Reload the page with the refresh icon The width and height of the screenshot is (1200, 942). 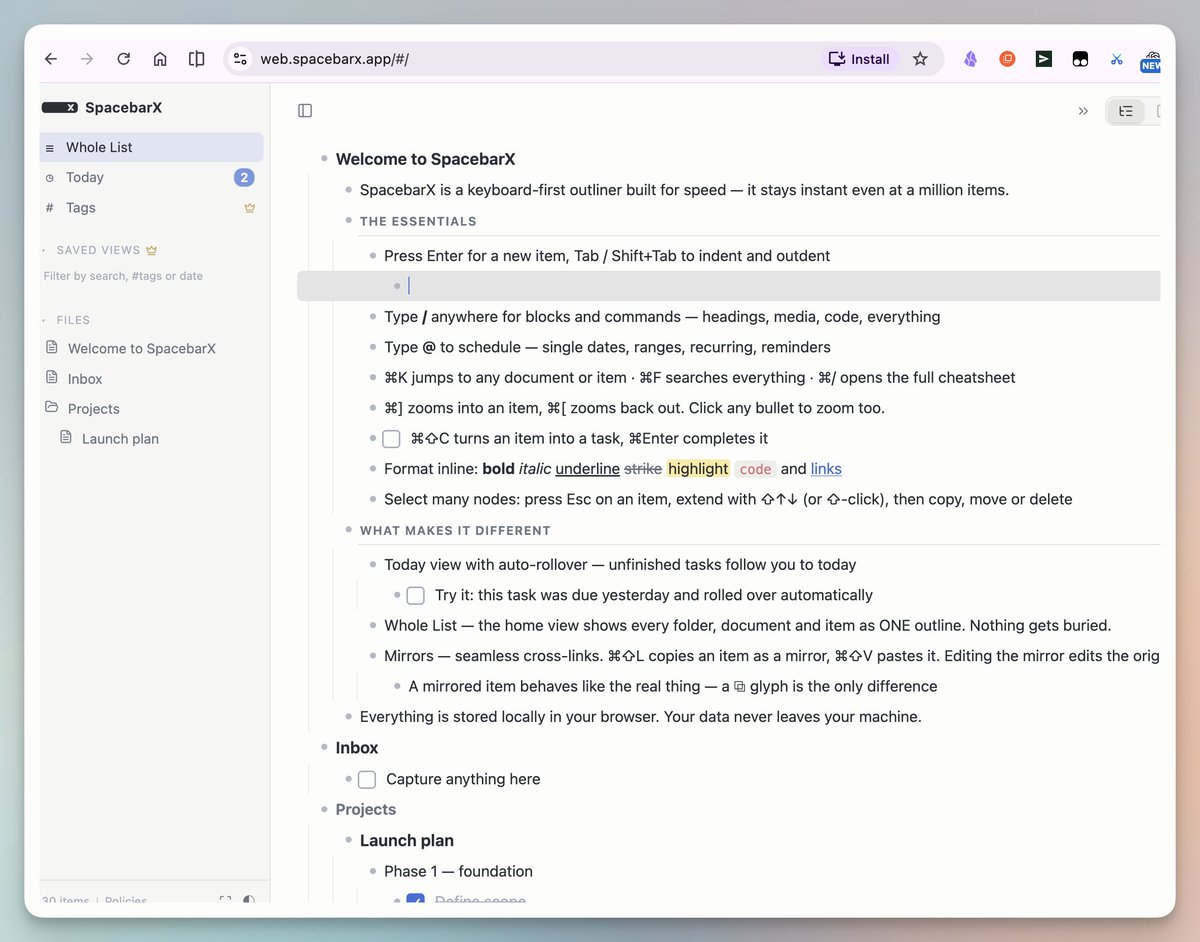pyautogui.click(x=124, y=59)
